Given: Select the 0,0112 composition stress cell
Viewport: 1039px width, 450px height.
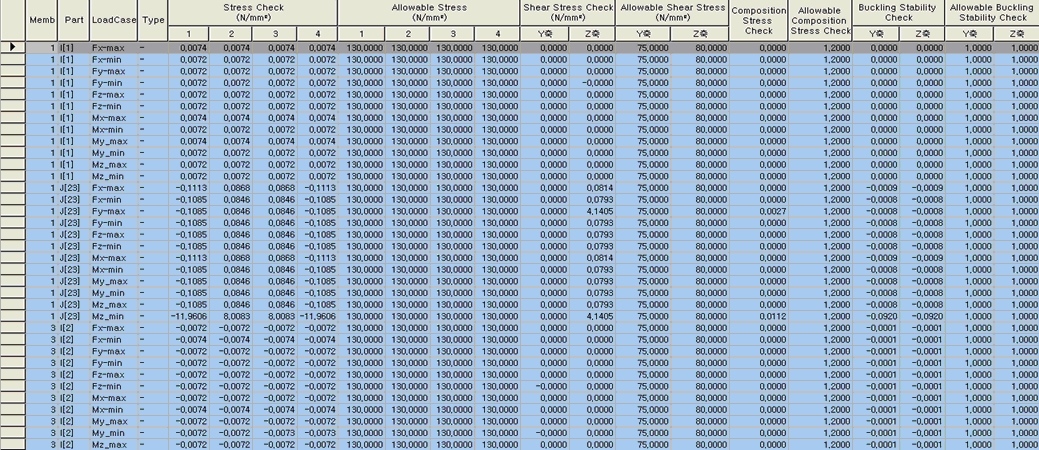Looking at the screenshot, I should pyautogui.click(x=759, y=315).
